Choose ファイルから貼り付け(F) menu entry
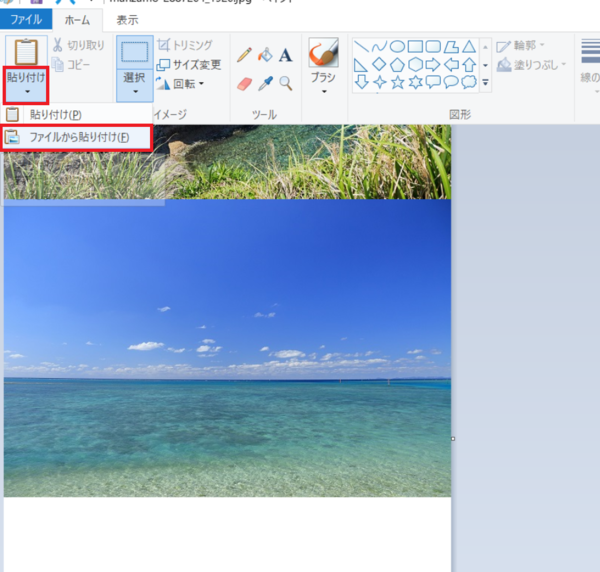The image size is (600, 572). (77, 137)
